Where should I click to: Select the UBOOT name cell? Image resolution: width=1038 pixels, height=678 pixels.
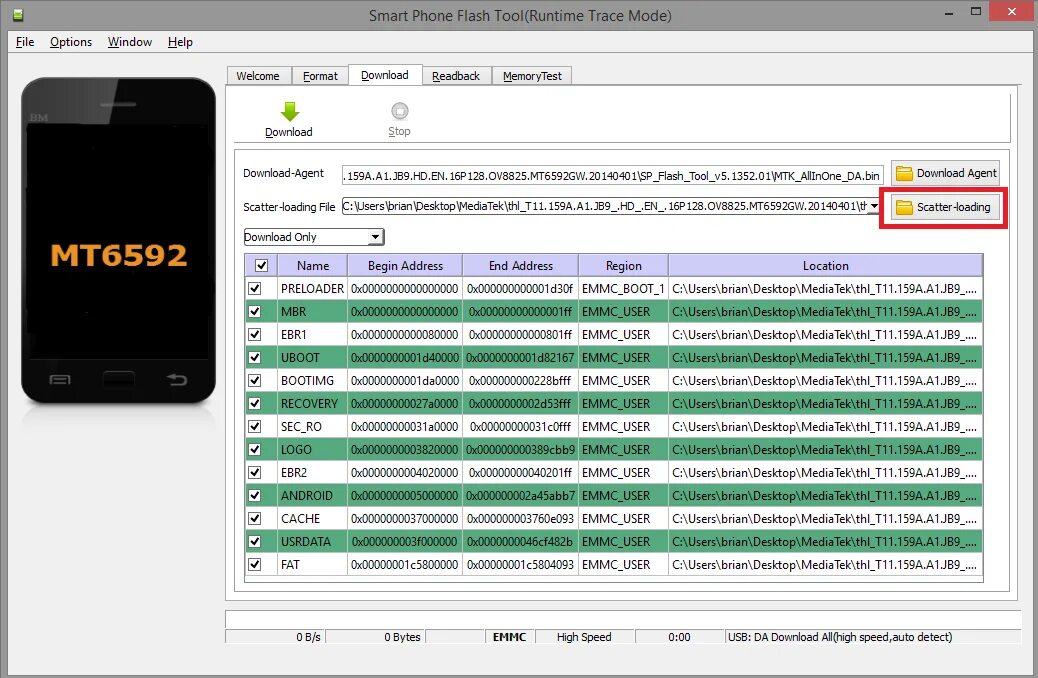pyautogui.click(x=312, y=358)
